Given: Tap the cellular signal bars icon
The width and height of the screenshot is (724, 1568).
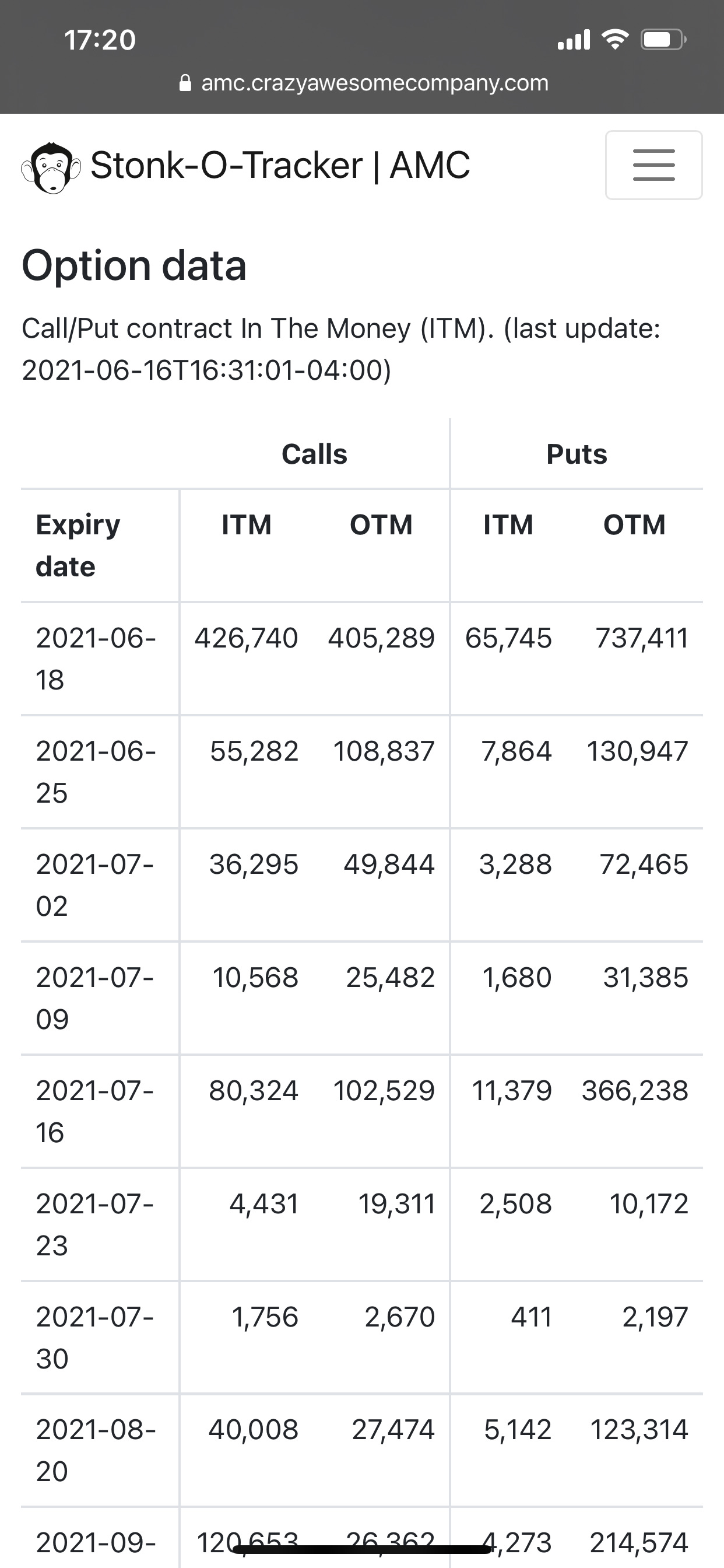Looking at the screenshot, I should pyautogui.click(x=574, y=40).
